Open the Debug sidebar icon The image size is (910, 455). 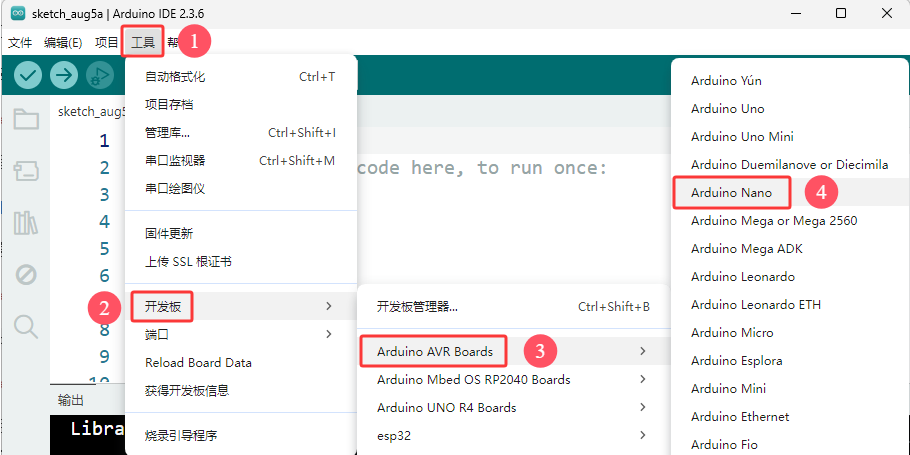26,275
